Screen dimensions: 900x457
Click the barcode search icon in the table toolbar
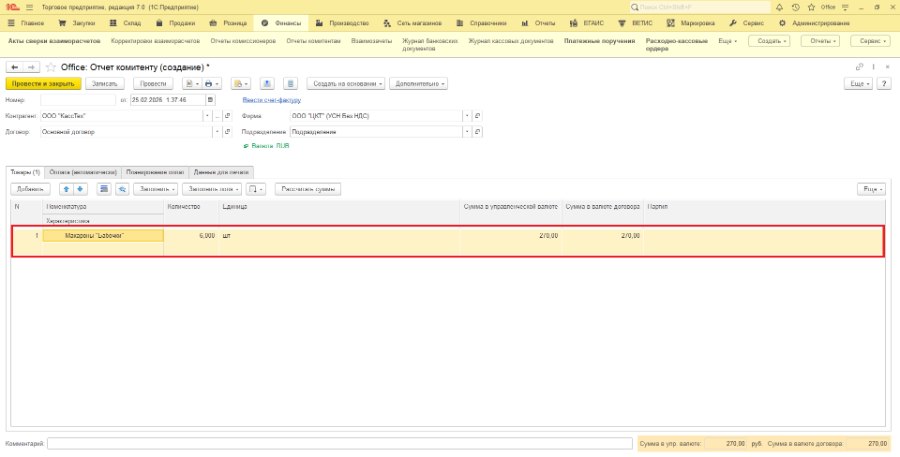click(104, 189)
